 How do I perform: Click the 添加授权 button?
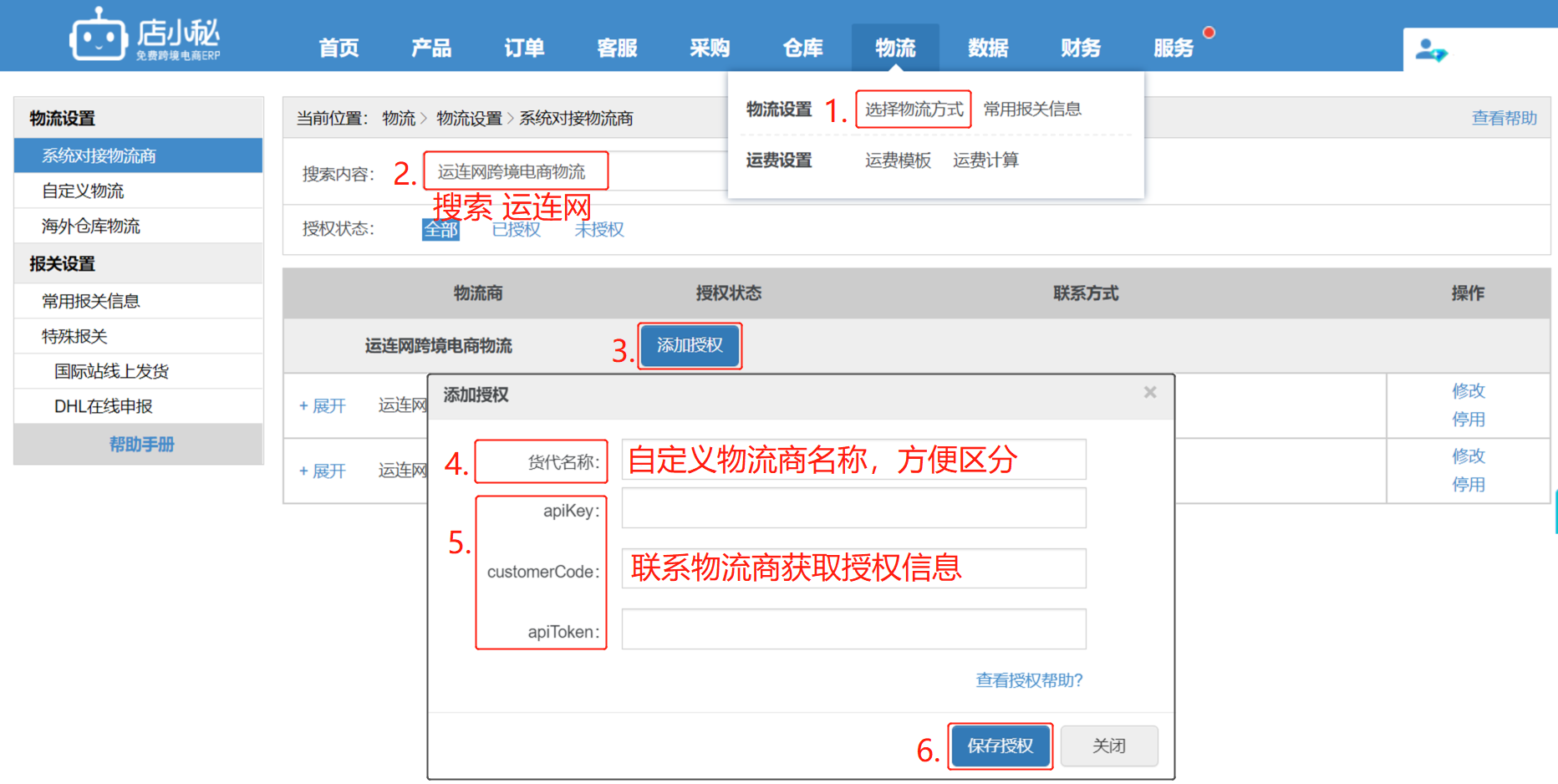[x=690, y=345]
